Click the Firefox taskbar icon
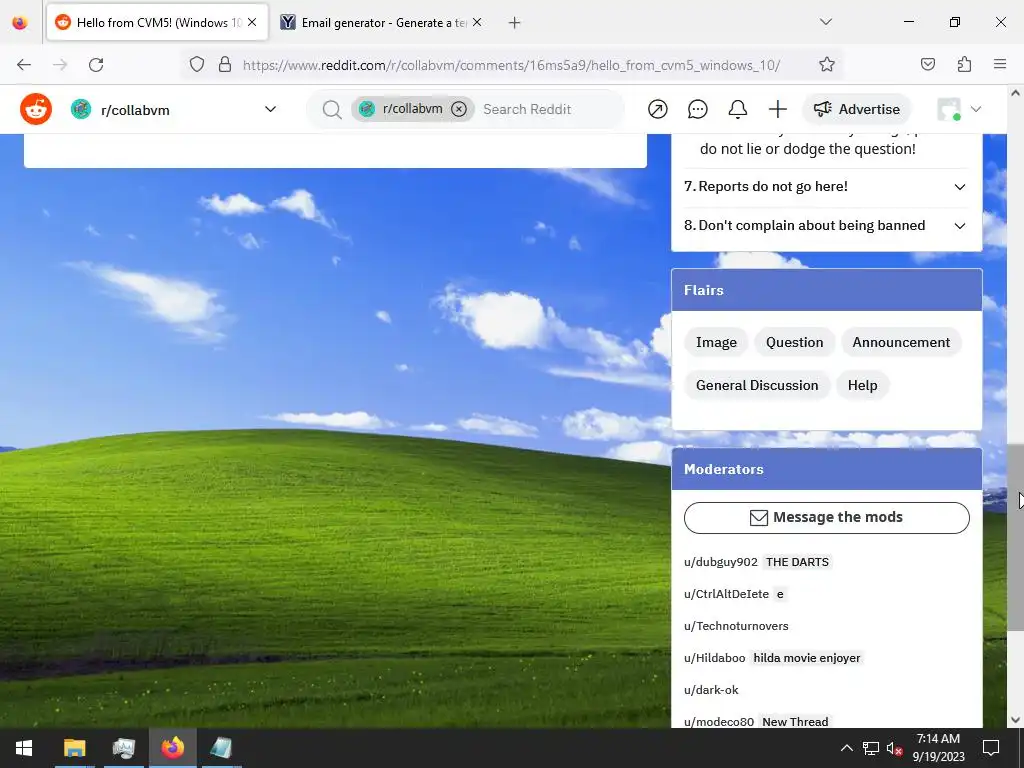The height and width of the screenshot is (768, 1024). [x=173, y=748]
